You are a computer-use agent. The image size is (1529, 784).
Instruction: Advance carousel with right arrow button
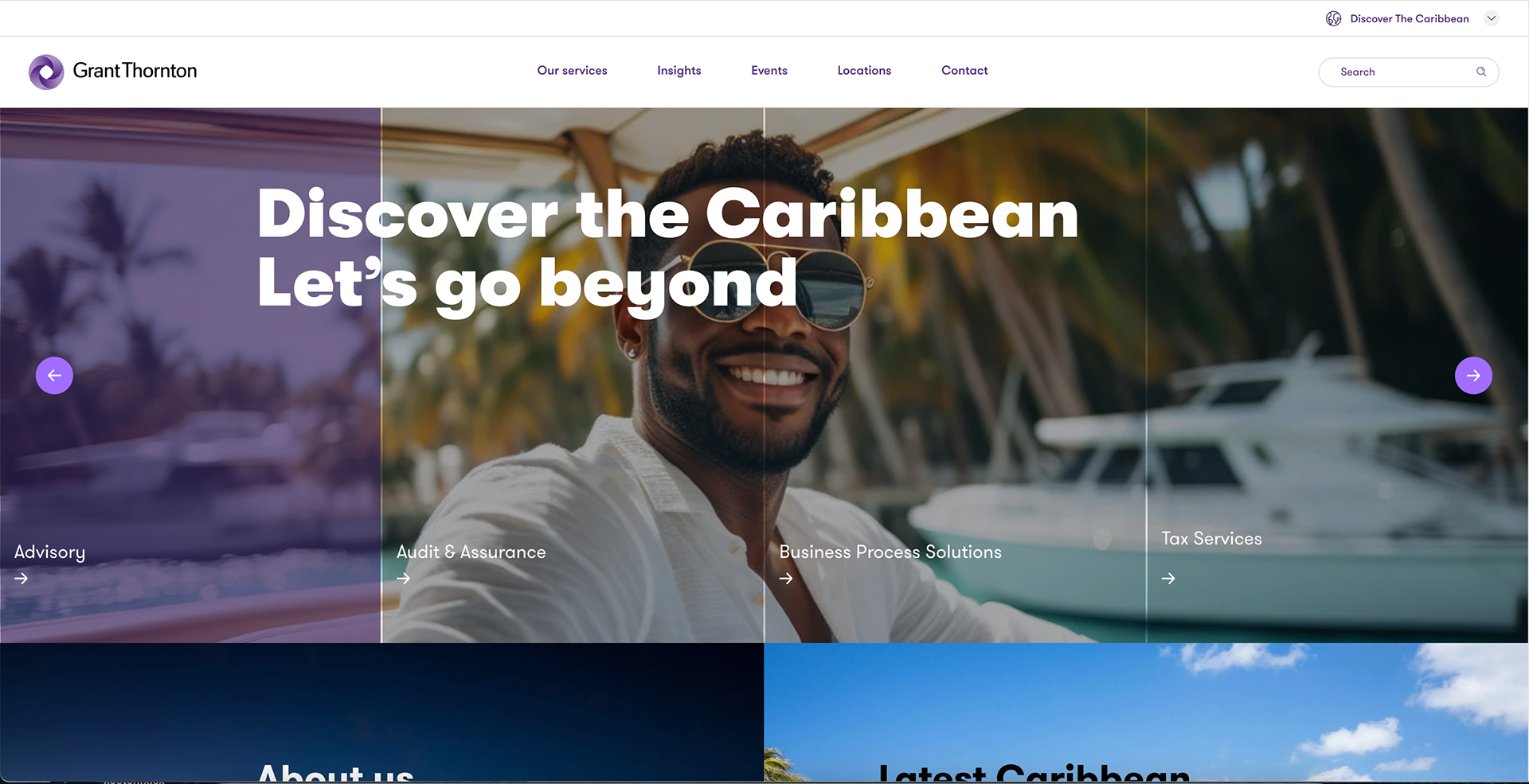coord(1473,375)
